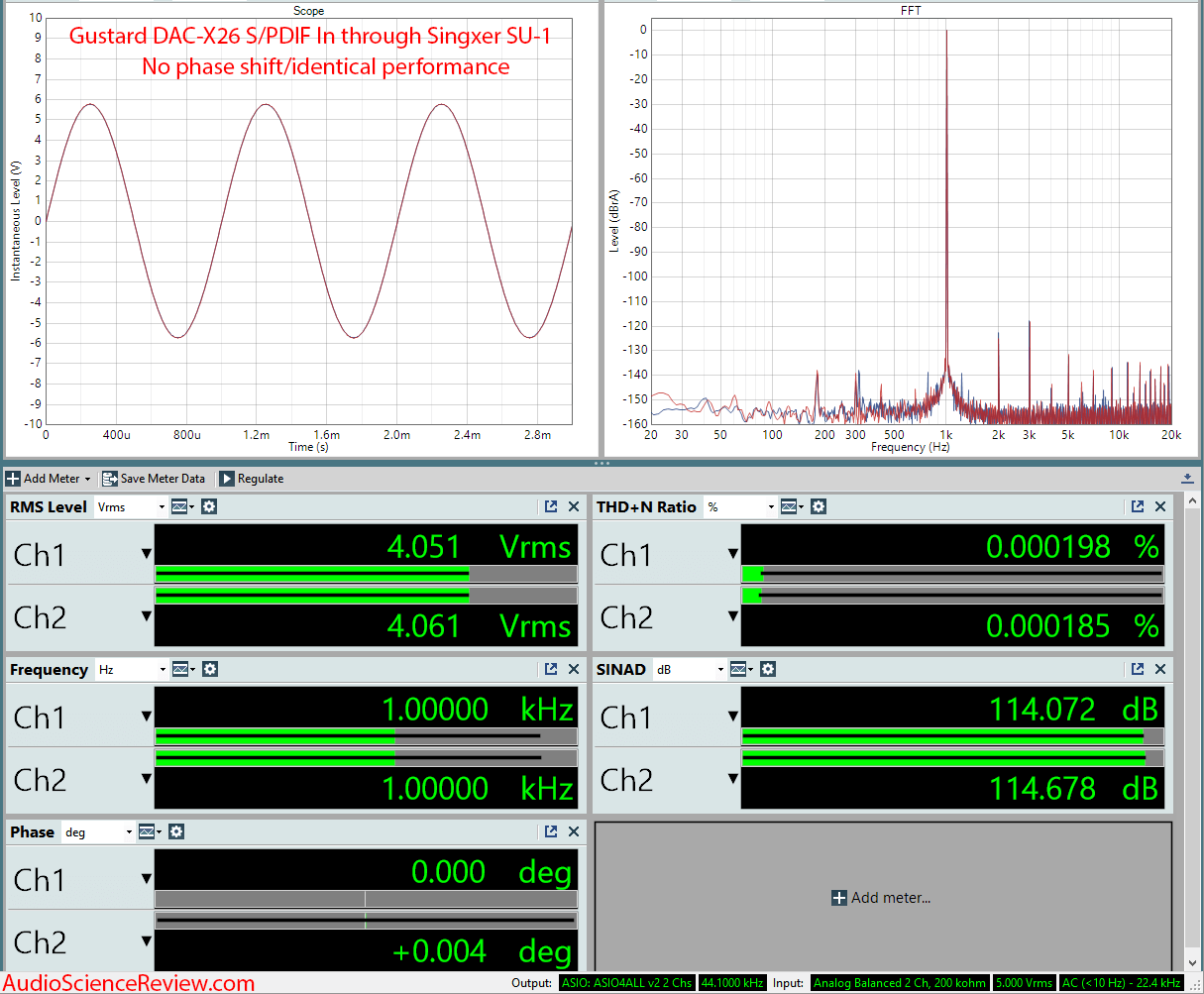This screenshot has width=1204, height=994.
Task: Open THD+N Ratio unit dropdown
Action: (739, 506)
